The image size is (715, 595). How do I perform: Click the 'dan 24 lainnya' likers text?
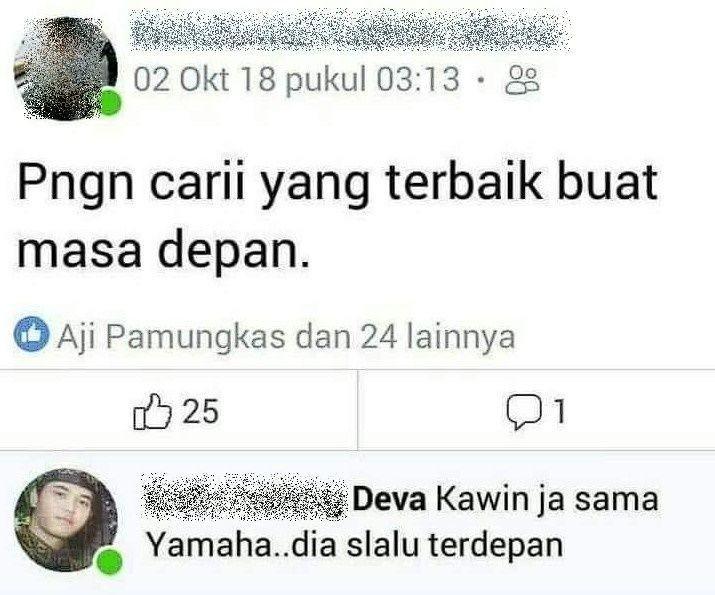click(405, 337)
